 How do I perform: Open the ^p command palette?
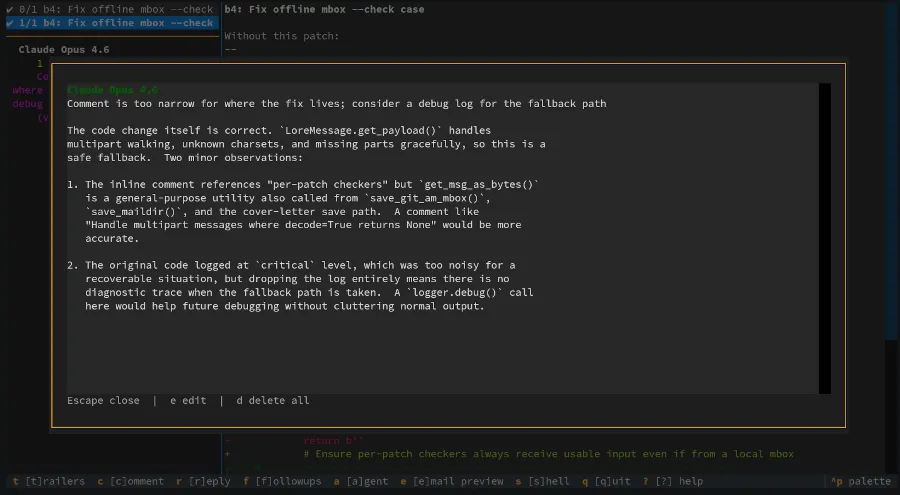(861, 481)
